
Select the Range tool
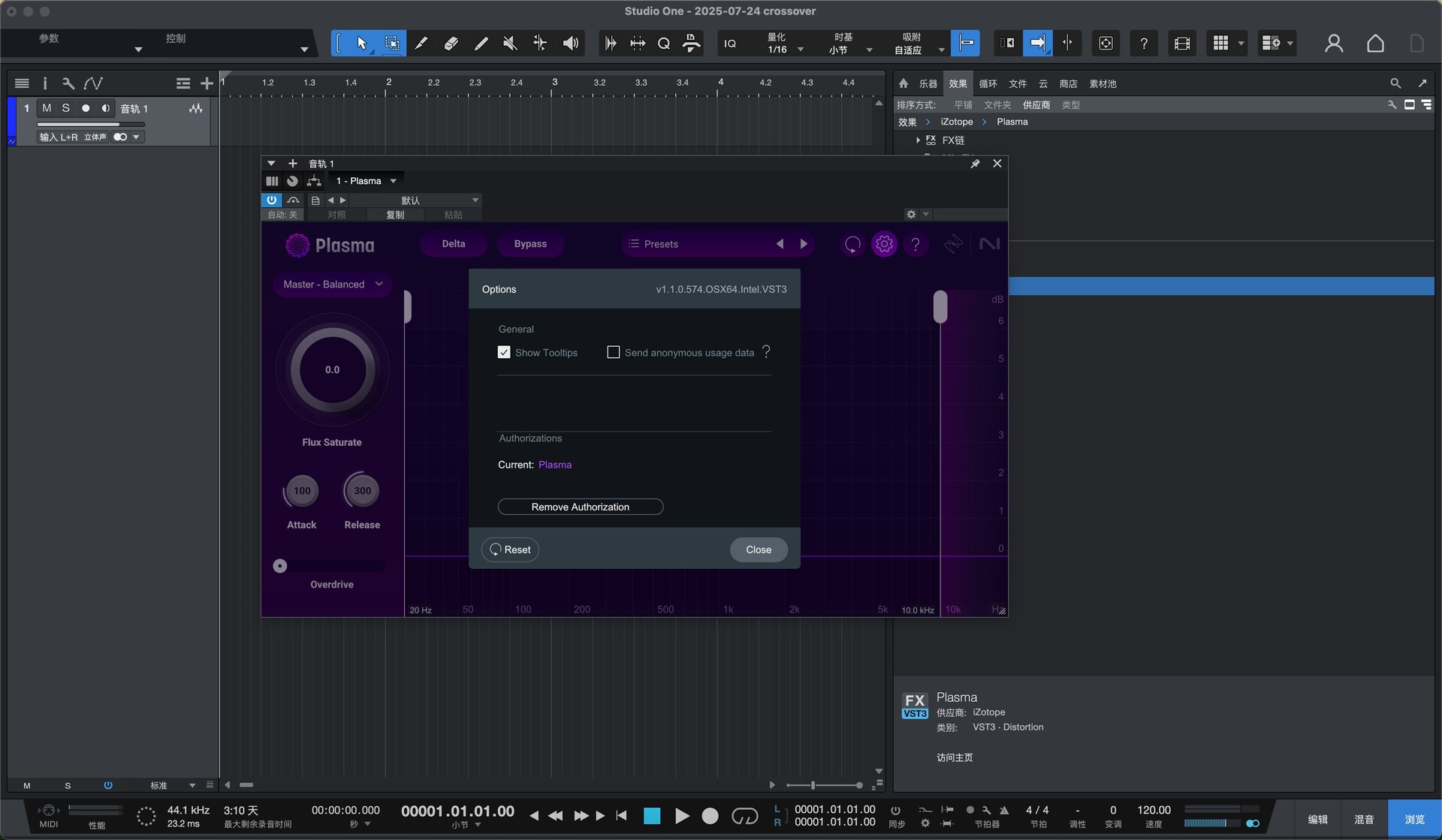pos(392,44)
